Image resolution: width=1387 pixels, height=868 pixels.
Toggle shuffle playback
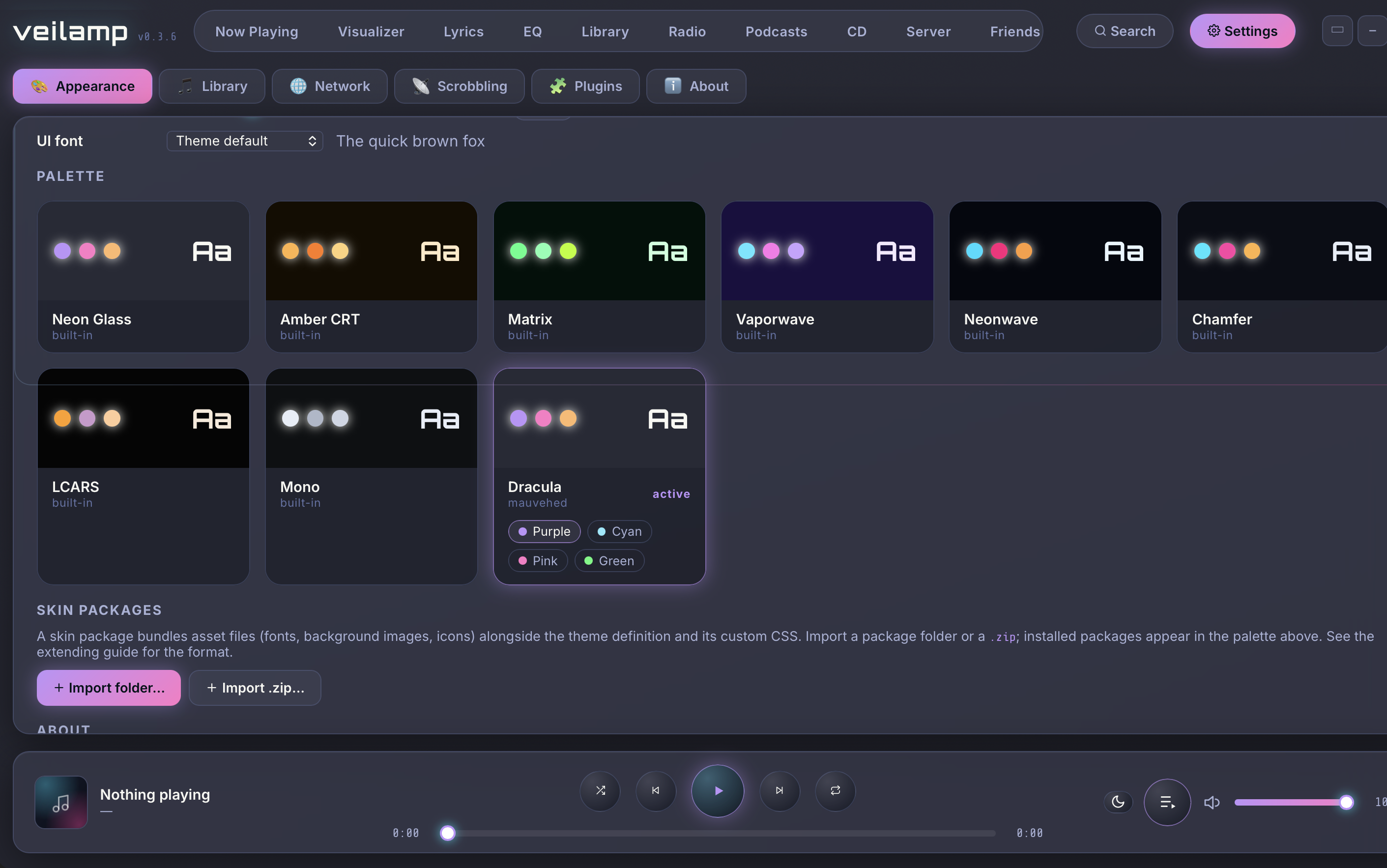pos(600,790)
